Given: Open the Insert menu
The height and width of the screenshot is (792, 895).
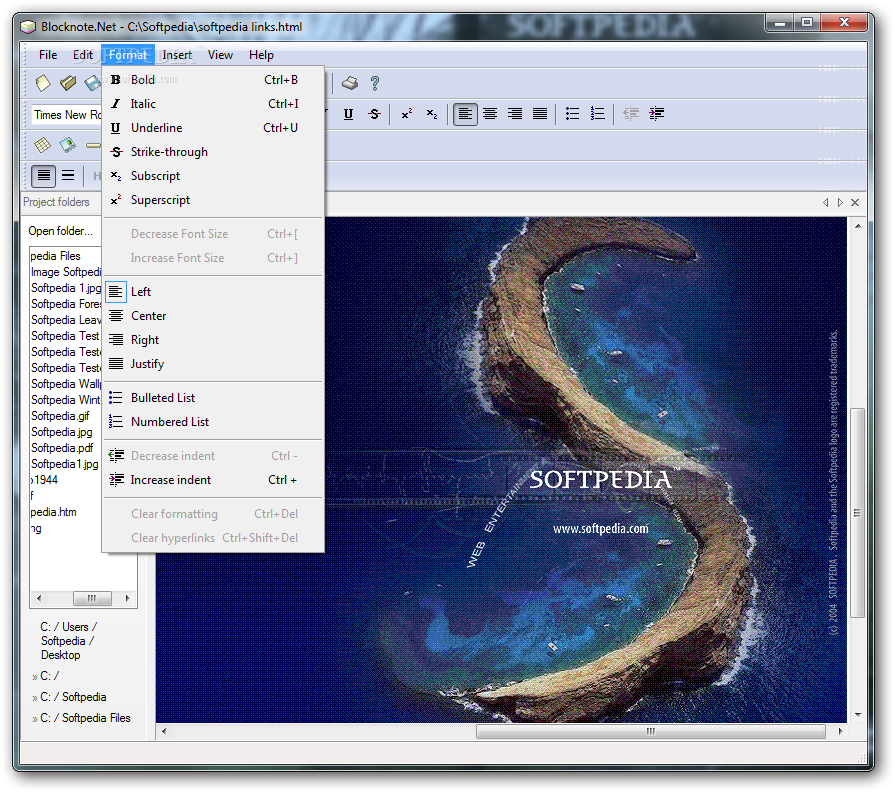Looking at the screenshot, I should (177, 55).
